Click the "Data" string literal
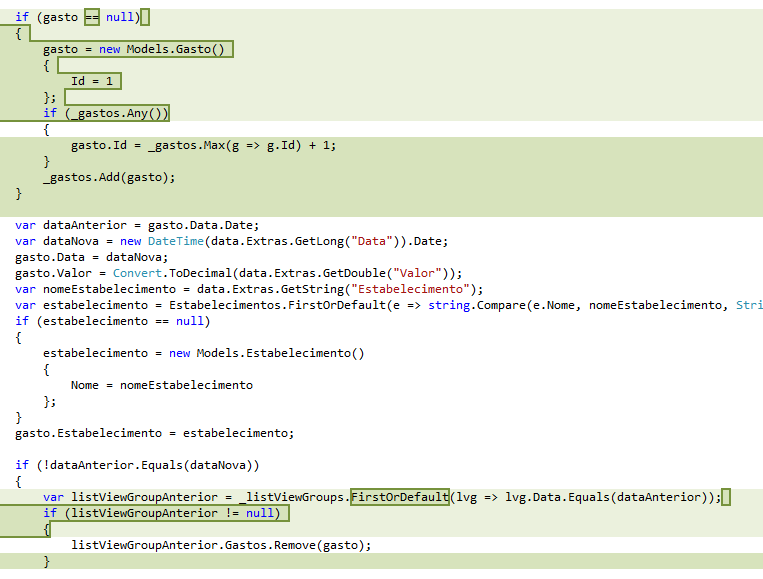The image size is (763, 579). 371,241
